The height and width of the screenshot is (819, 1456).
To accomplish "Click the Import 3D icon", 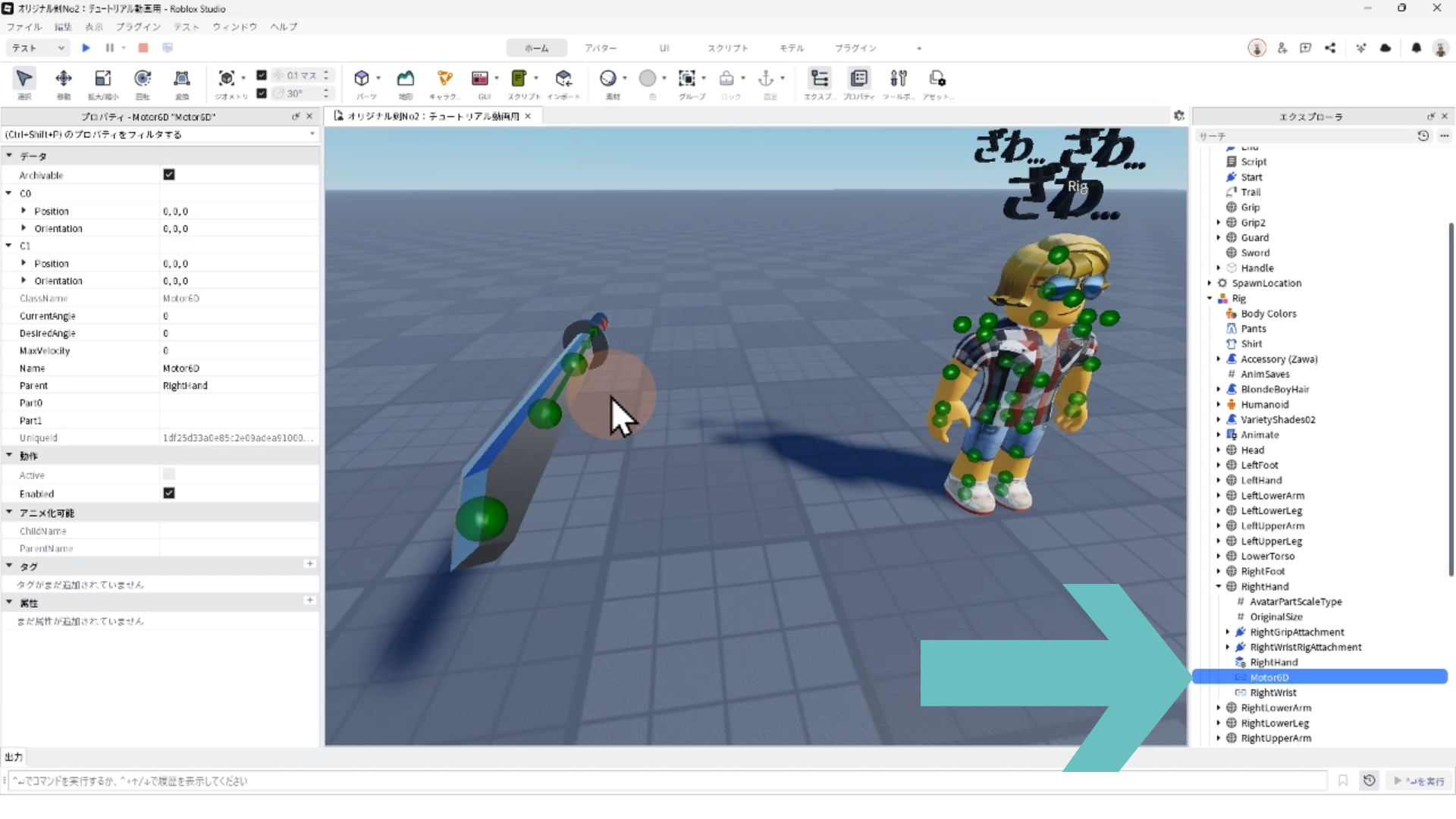I will (x=563, y=79).
